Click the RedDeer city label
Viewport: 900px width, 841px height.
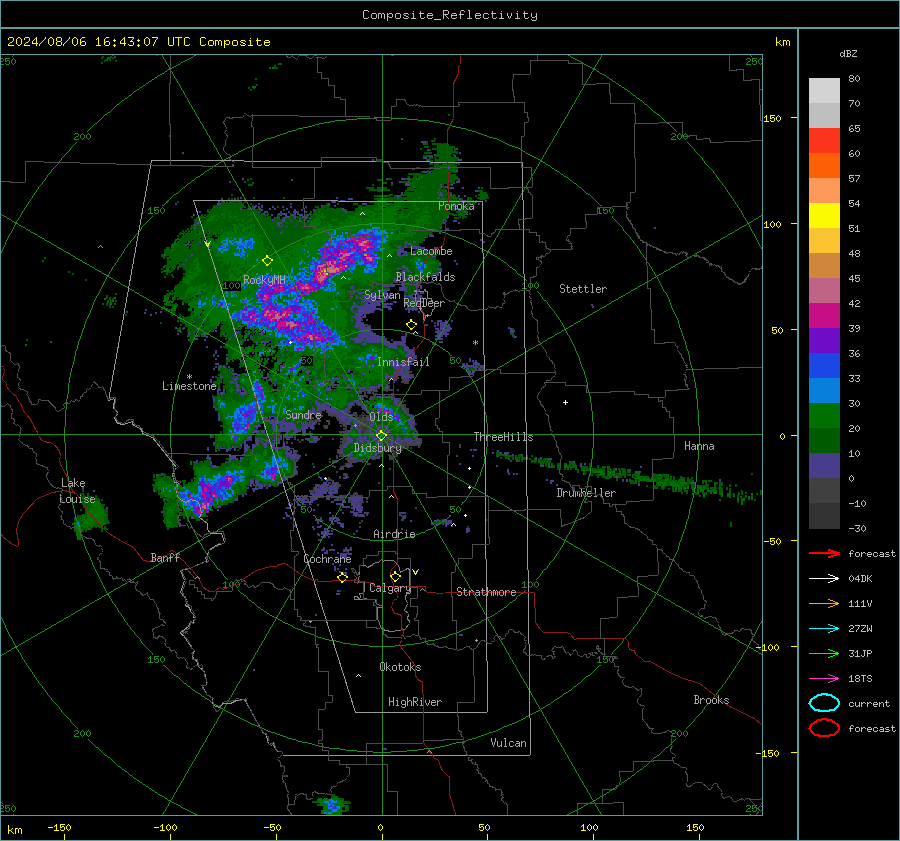[424, 303]
